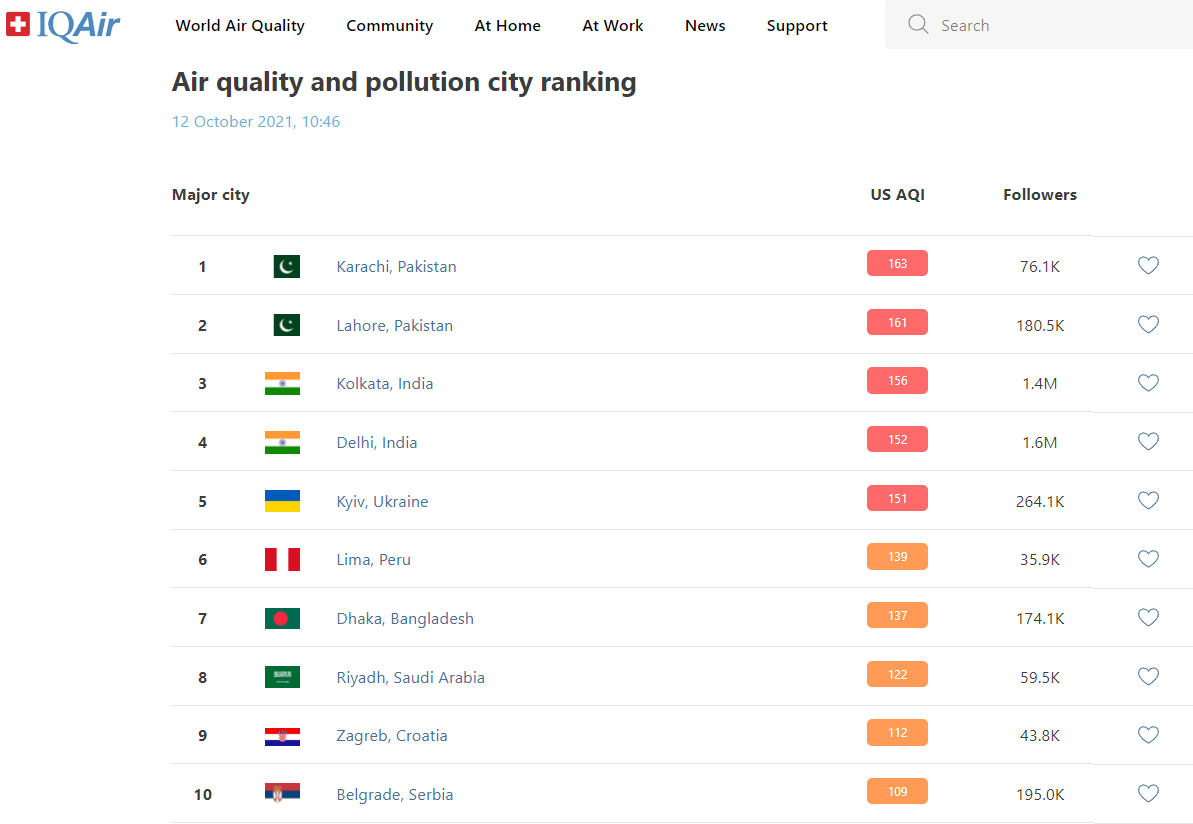1193x824 pixels.
Task: Click the Ukraine flag icon
Action: [x=282, y=501]
